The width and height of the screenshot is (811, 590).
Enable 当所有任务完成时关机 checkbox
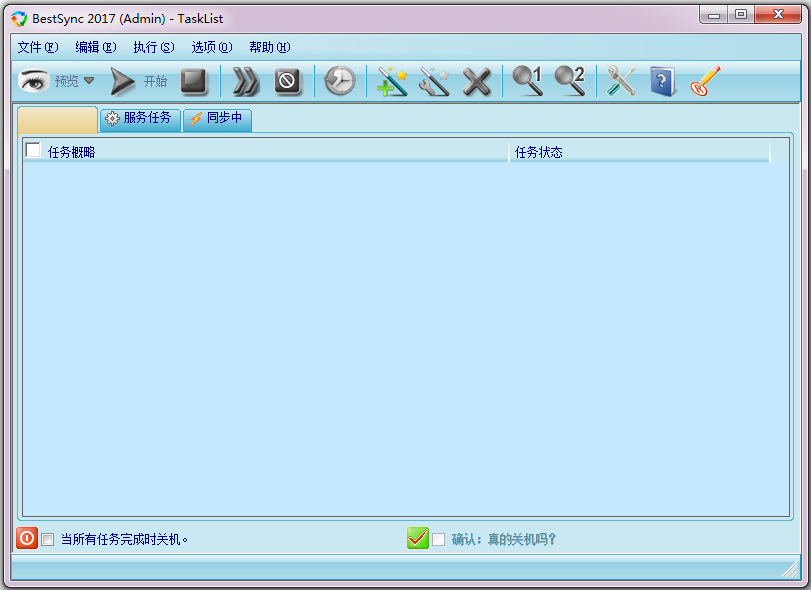[x=48, y=539]
